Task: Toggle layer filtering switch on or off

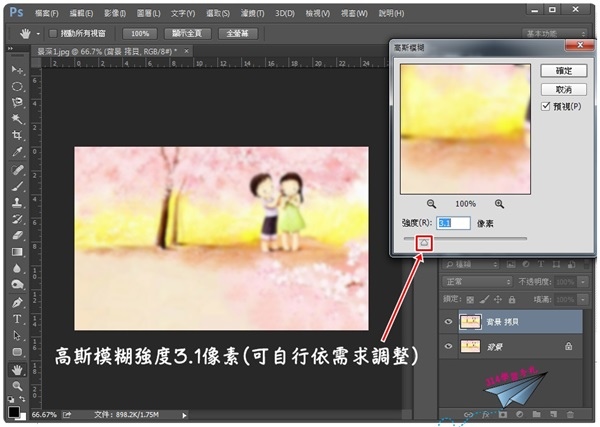Action: (x=585, y=264)
